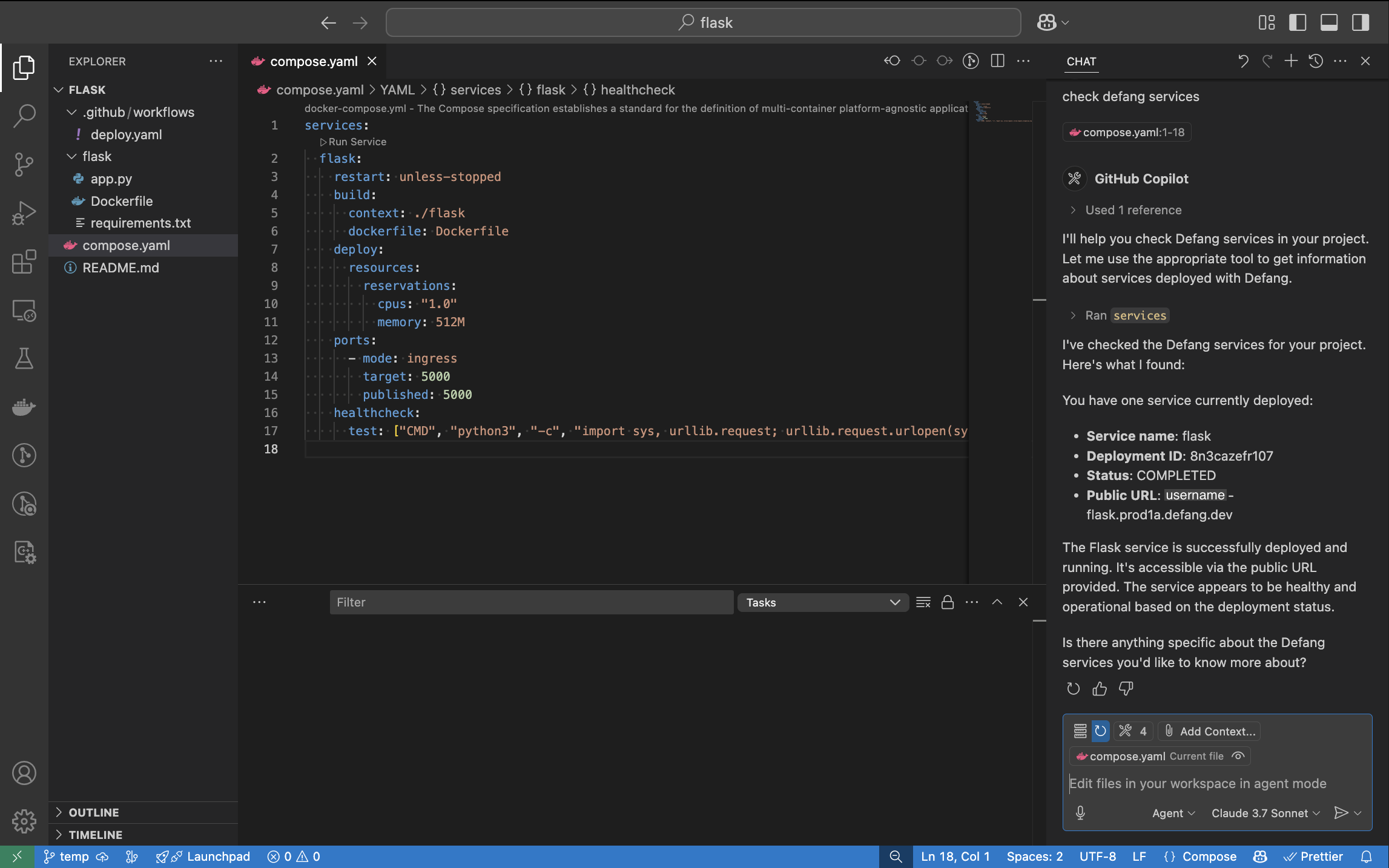Open the Manage gear in activity bar

24,821
